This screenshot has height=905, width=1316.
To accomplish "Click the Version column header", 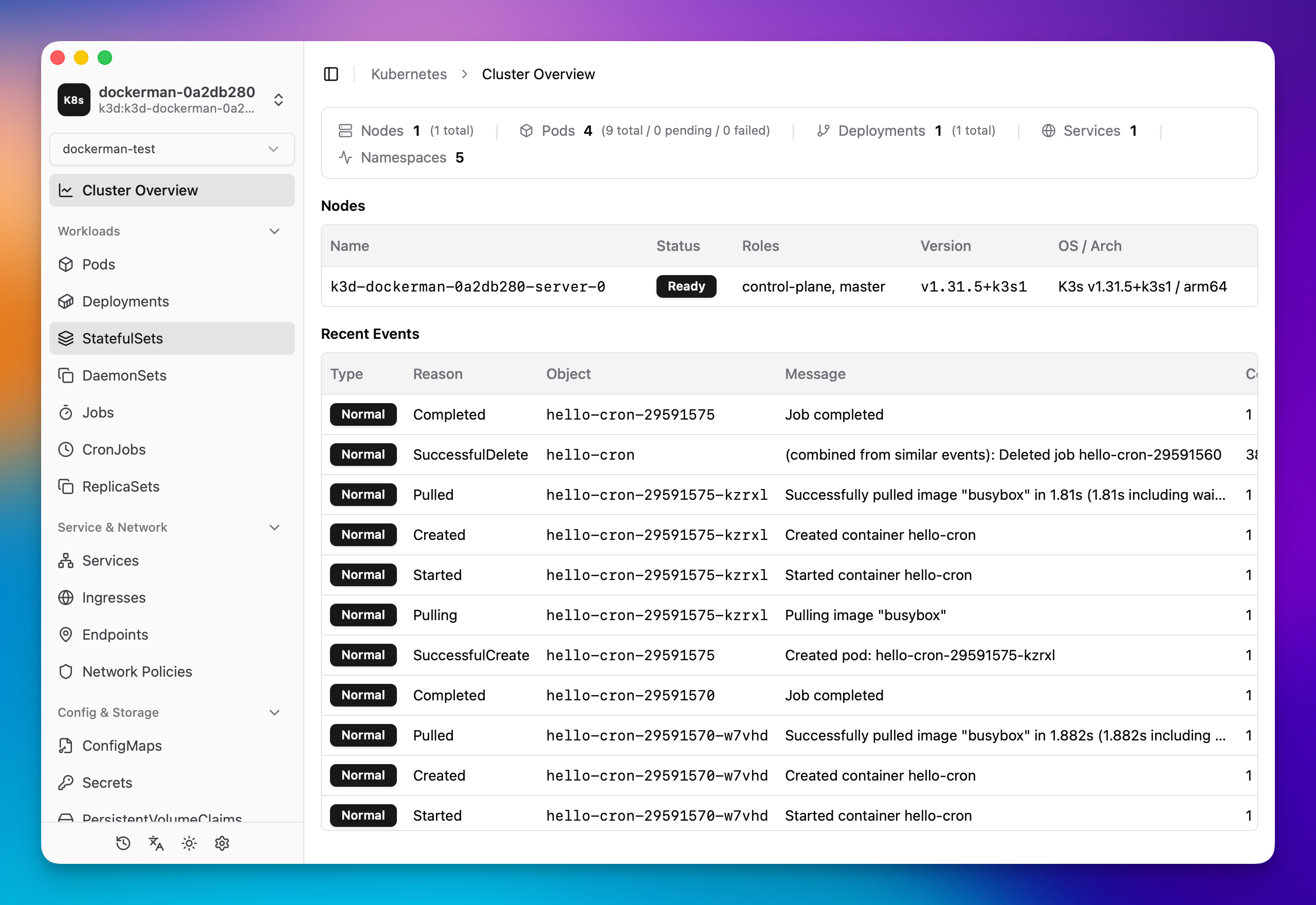I will click(x=945, y=246).
